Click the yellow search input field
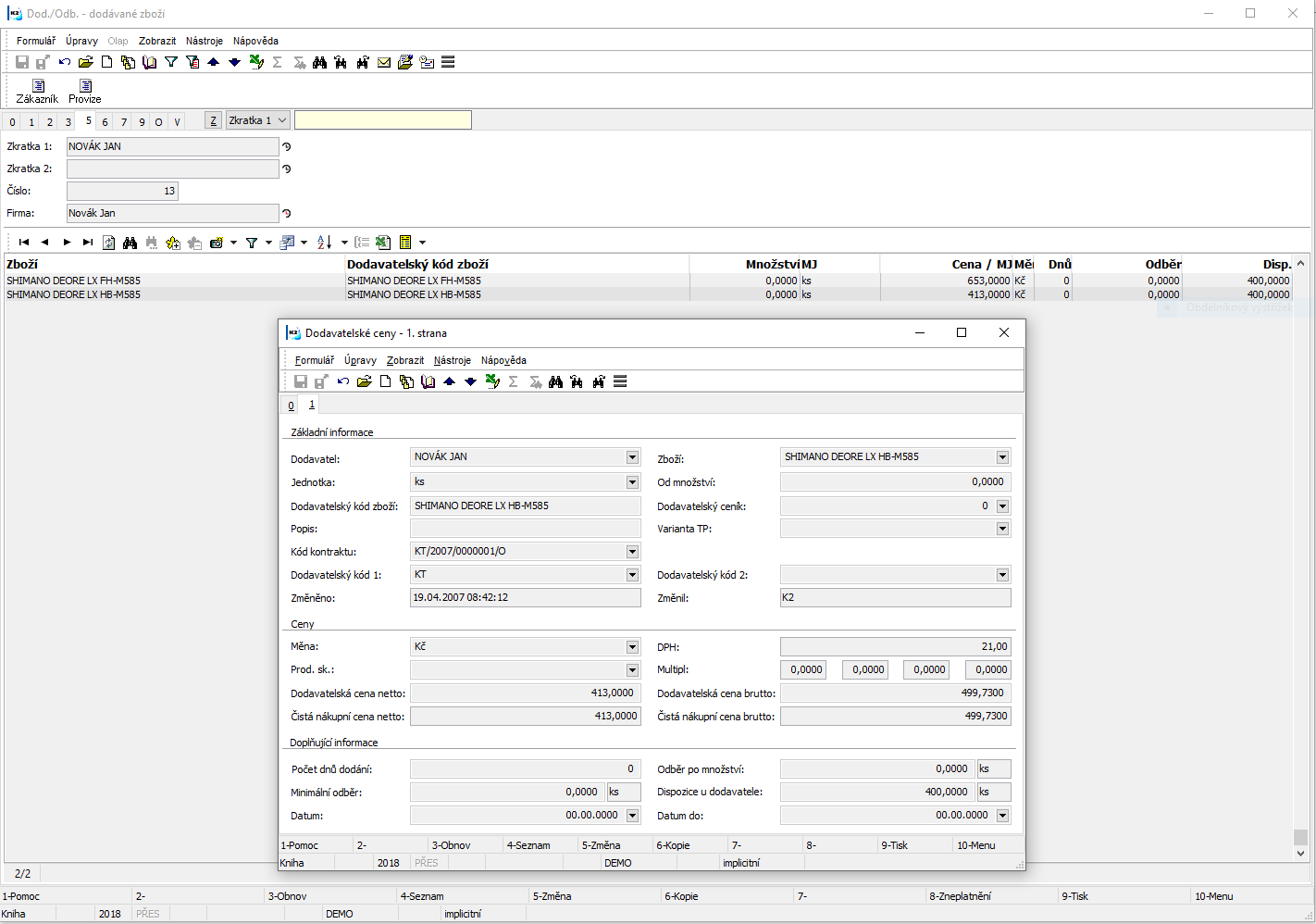This screenshot has width=1316, height=924. (382, 120)
